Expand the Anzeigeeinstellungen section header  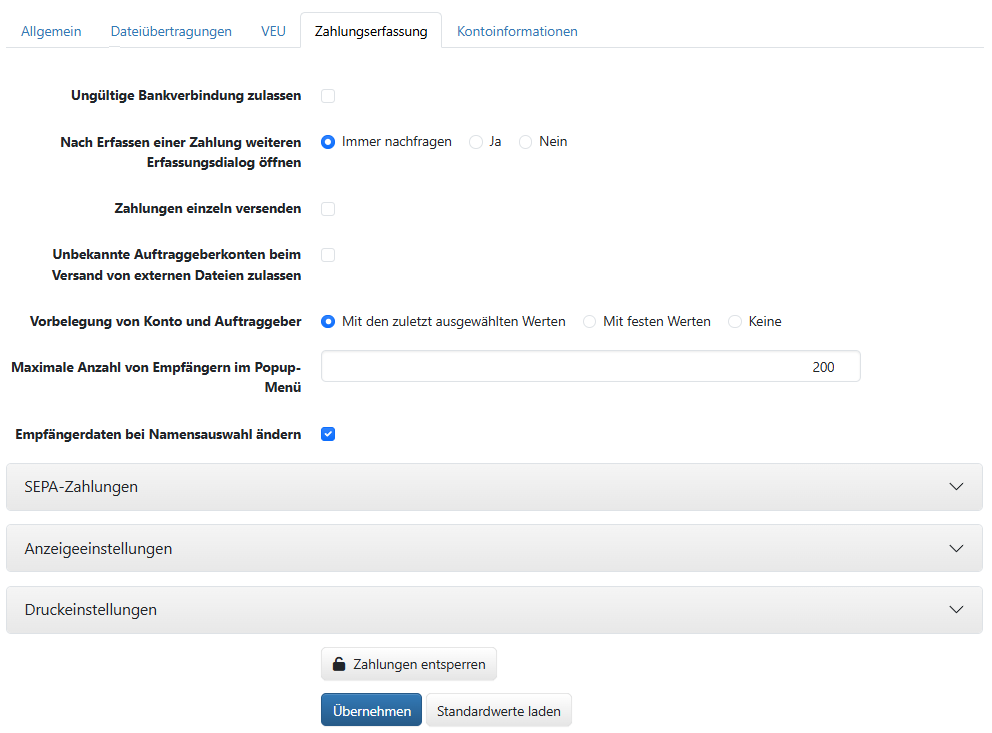(494, 548)
